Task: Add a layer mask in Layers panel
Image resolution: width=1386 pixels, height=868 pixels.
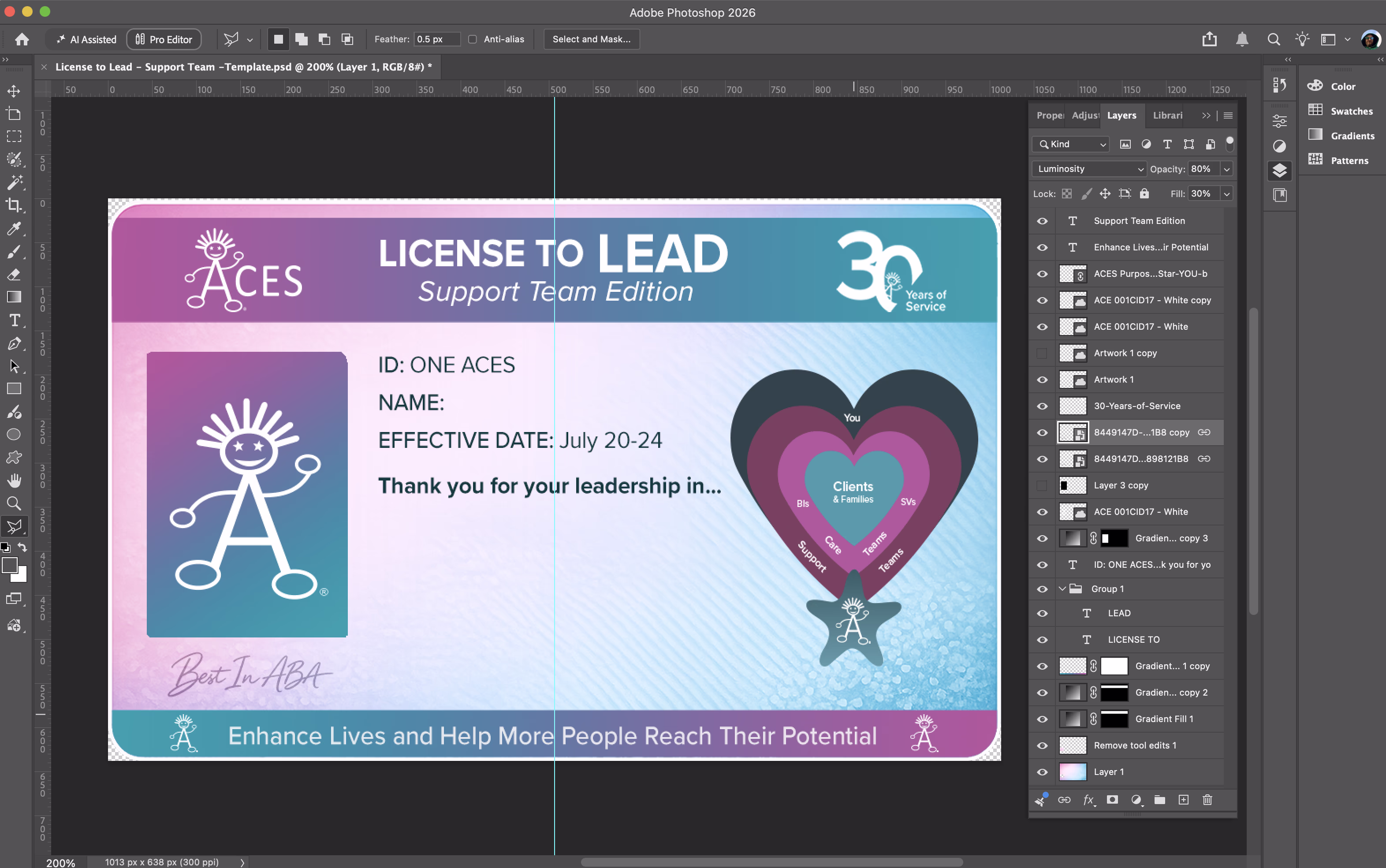Action: pos(1112,800)
